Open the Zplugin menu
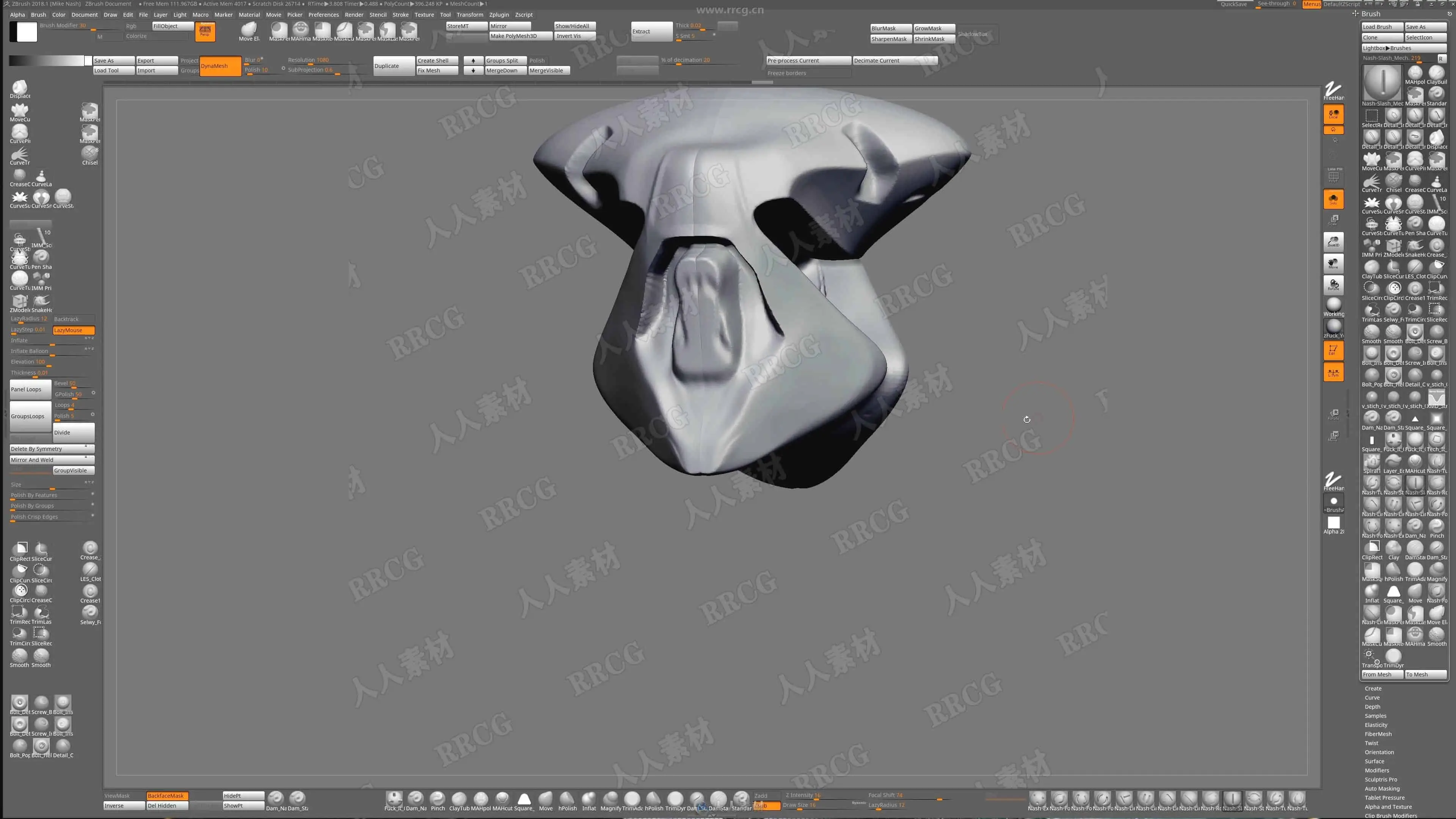The width and height of the screenshot is (1456, 819). pos(499,15)
